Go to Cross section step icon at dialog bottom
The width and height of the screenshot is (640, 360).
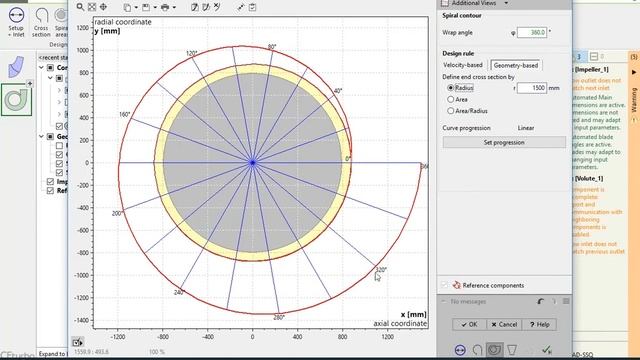[477, 350]
